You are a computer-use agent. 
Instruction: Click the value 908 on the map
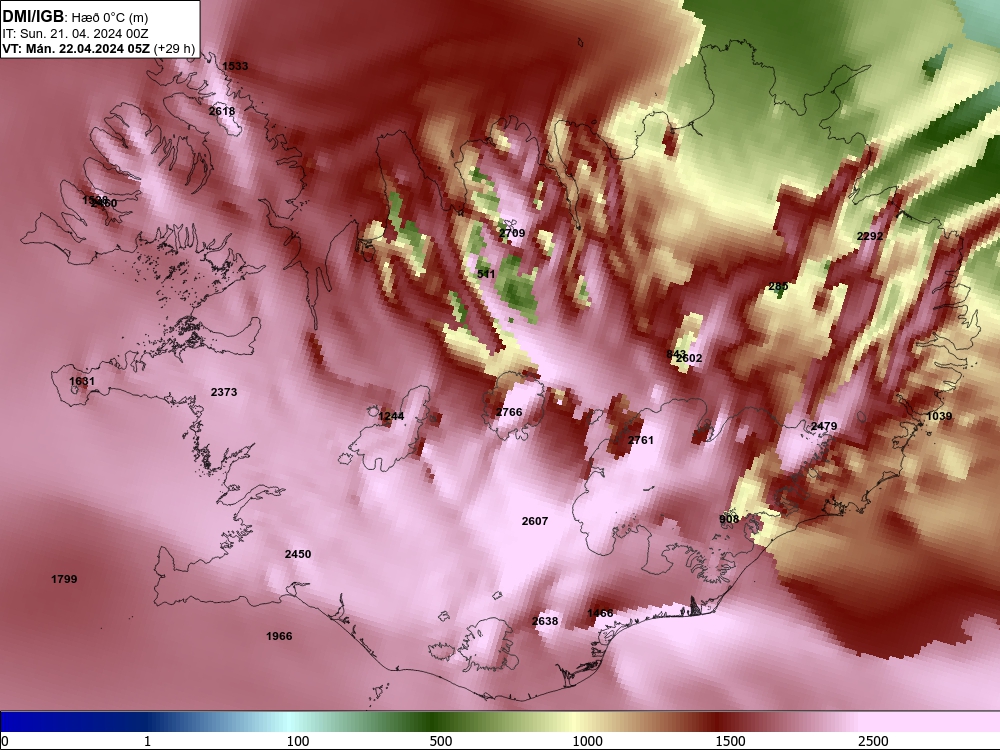point(729,519)
